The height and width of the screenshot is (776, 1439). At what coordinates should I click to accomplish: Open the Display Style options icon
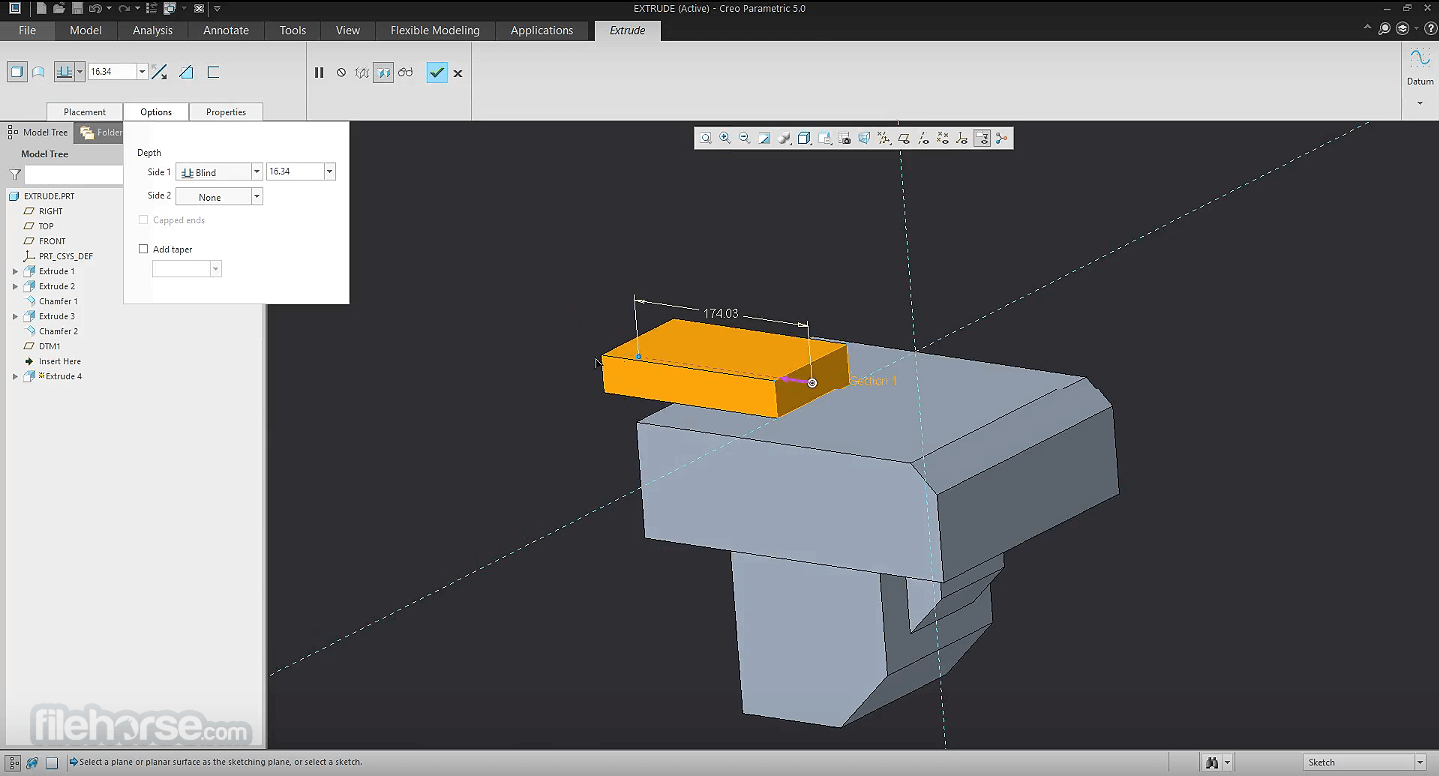[805, 138]
